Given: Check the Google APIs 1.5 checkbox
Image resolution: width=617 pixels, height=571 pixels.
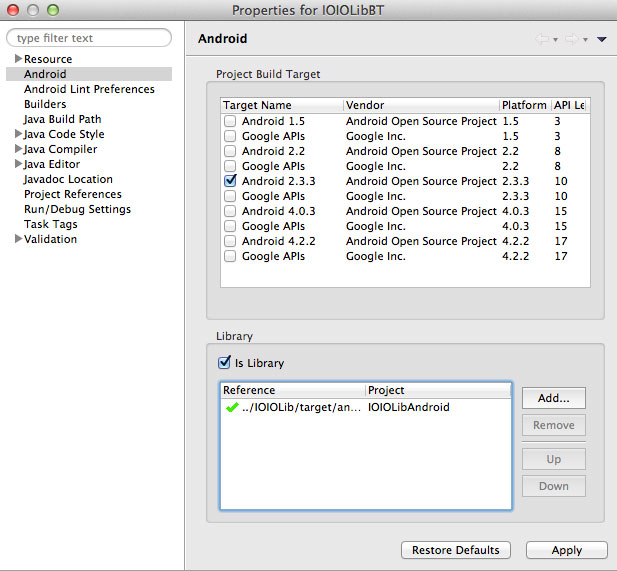Looking at the screenshot, I should click(x=230, y=136).
